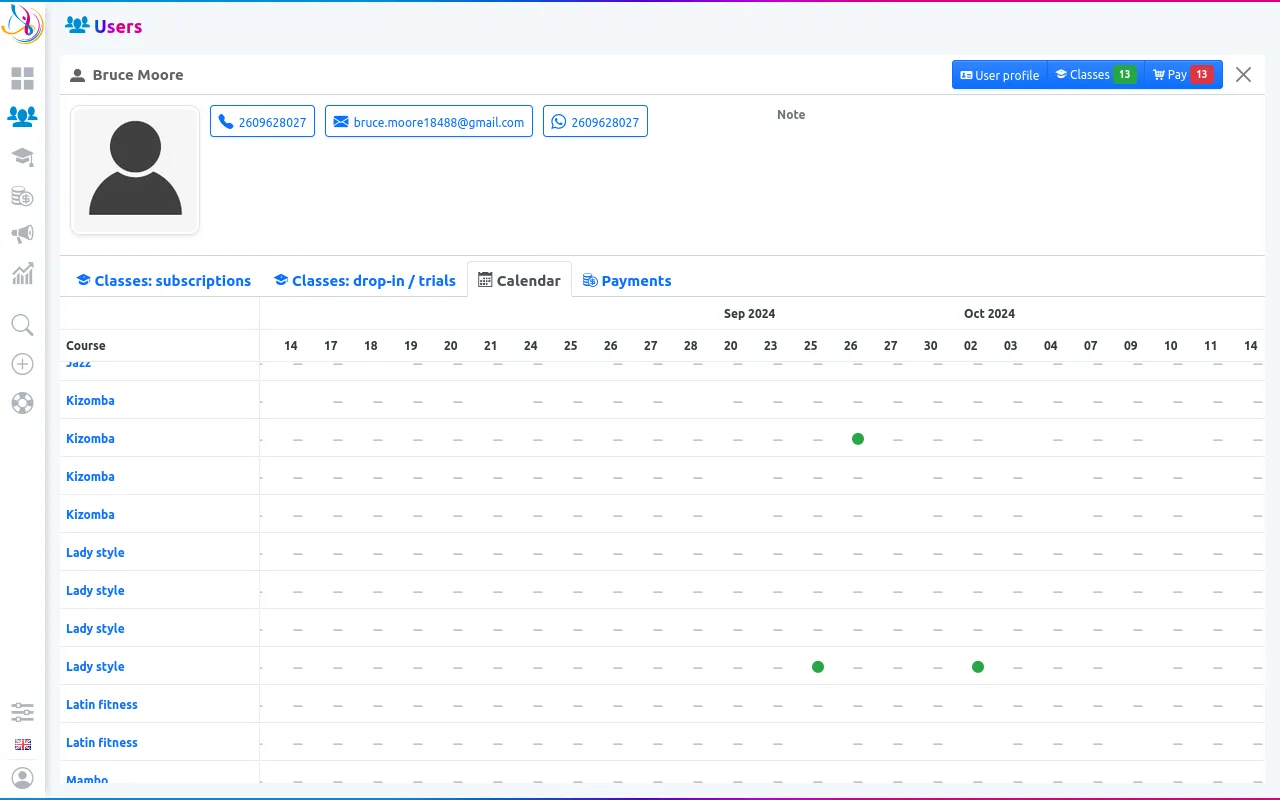This screenshot has height=800, width=1280.
Task: Open Classes: drop-in / trials tab
Action: pyautogui.click(x=365, y=281)
